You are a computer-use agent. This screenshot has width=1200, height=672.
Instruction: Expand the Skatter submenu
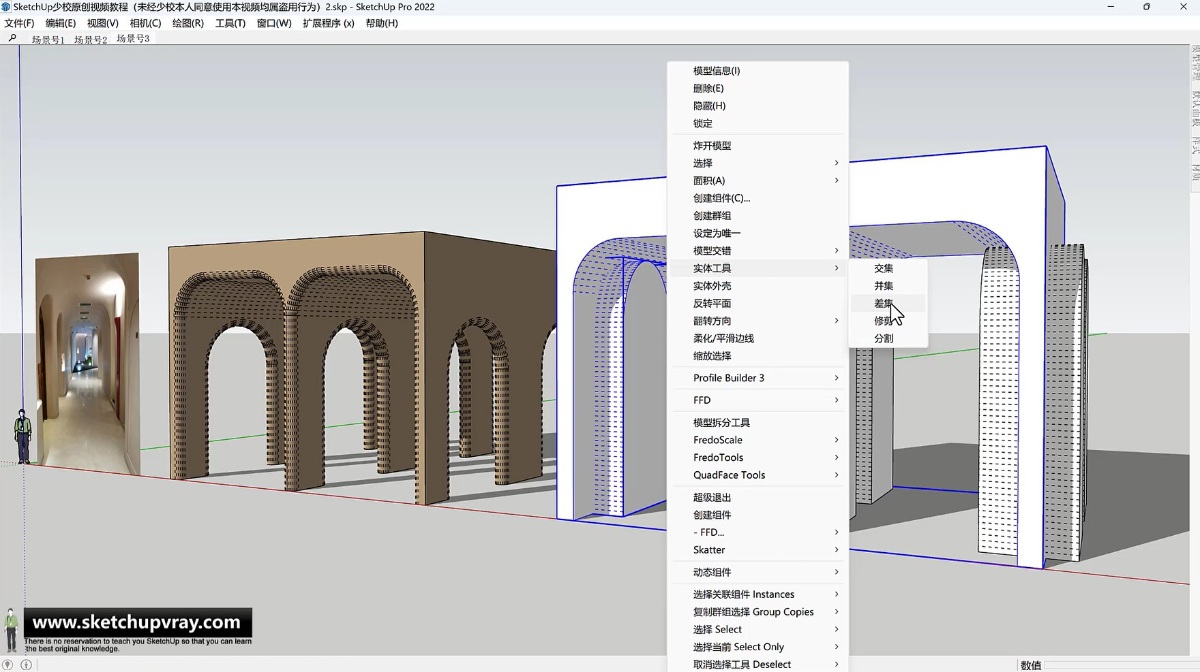(757, 550)
